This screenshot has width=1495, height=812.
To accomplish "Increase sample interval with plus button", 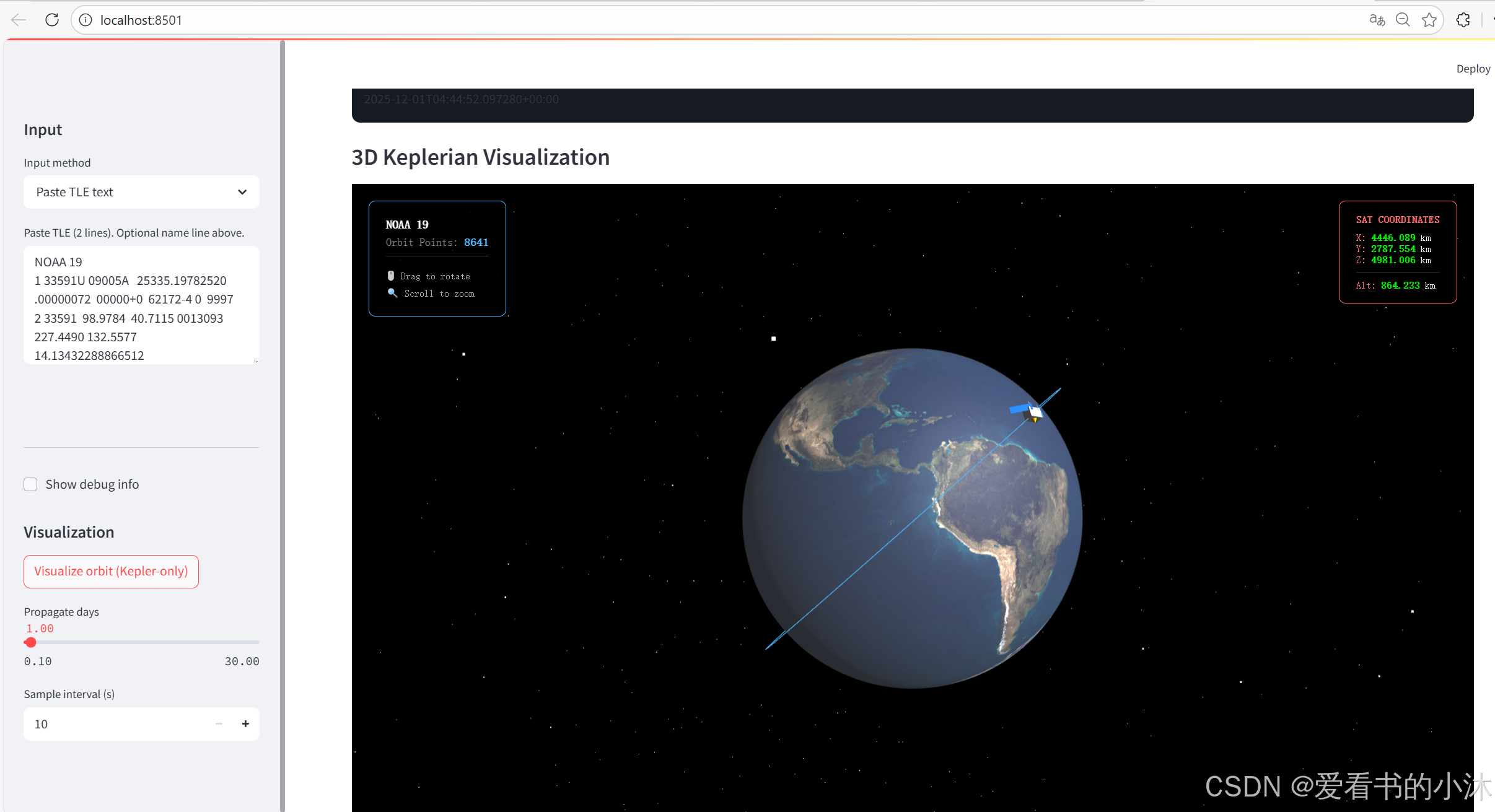I will pyautogui.click(x=245, y=723).
